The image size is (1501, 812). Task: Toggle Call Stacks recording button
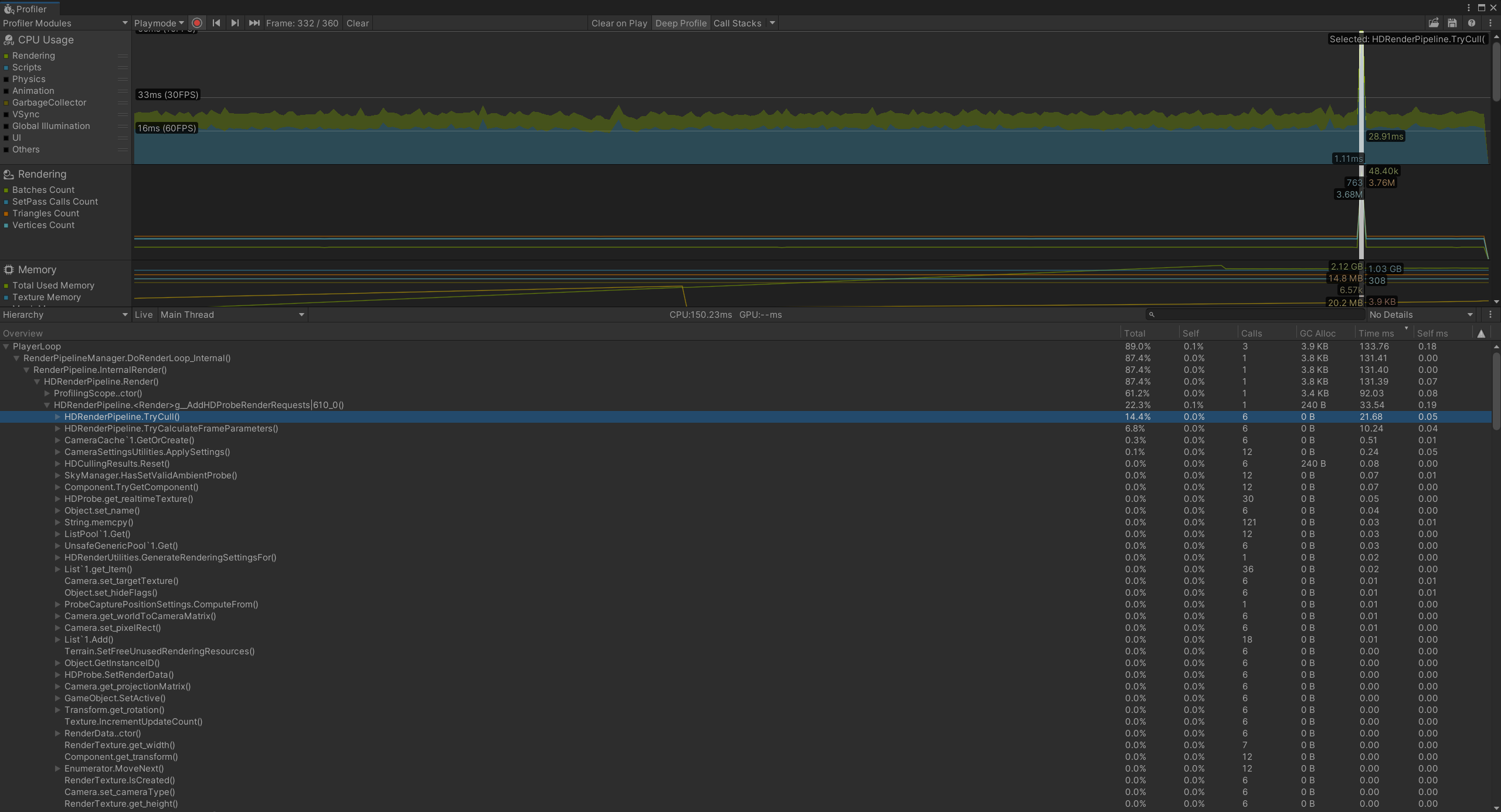[x=737, y=23]
